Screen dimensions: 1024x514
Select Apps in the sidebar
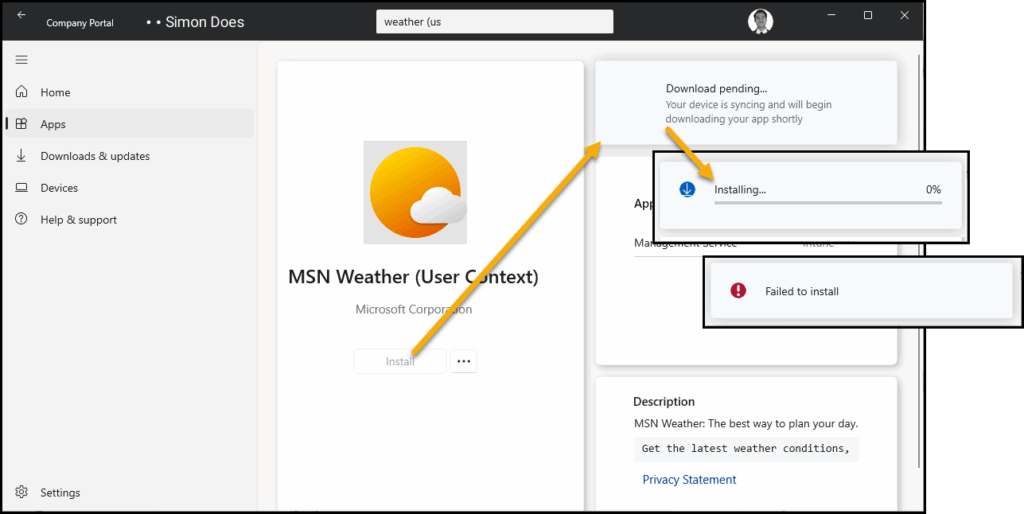pyautogui.click(x=53, y=124)
